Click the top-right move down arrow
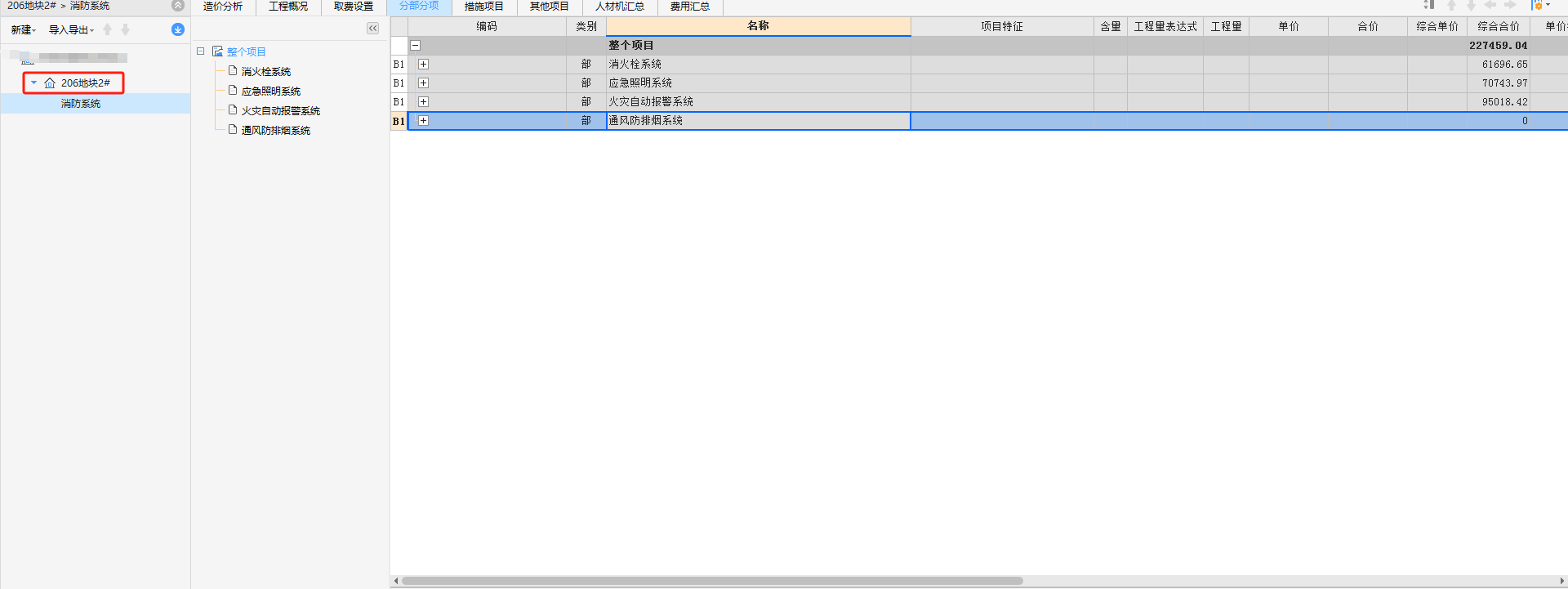Image resolution: width=1568 pixels, height=589 pixels. 1471,5
